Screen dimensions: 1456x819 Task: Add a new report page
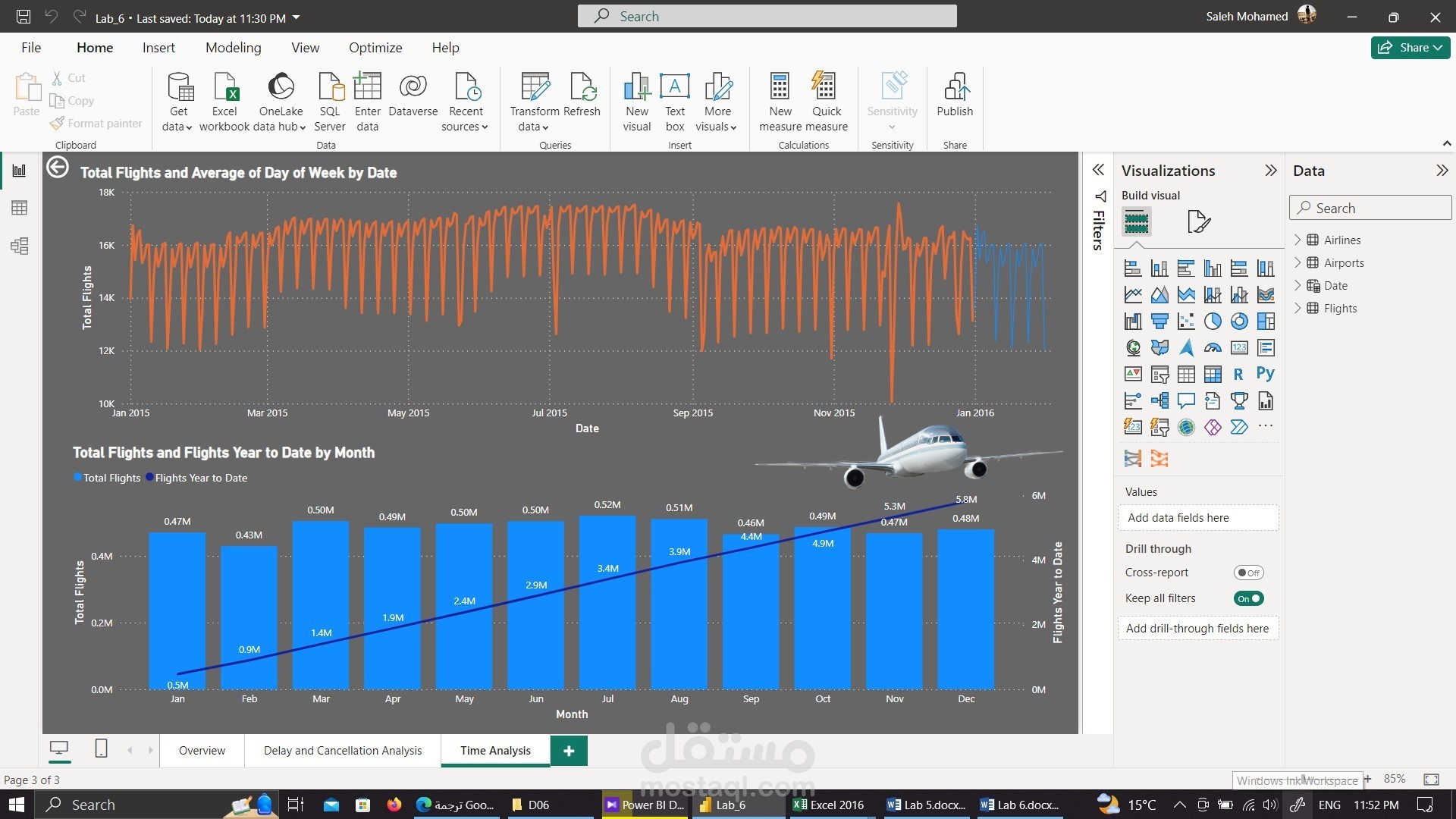tap(569, 750)
